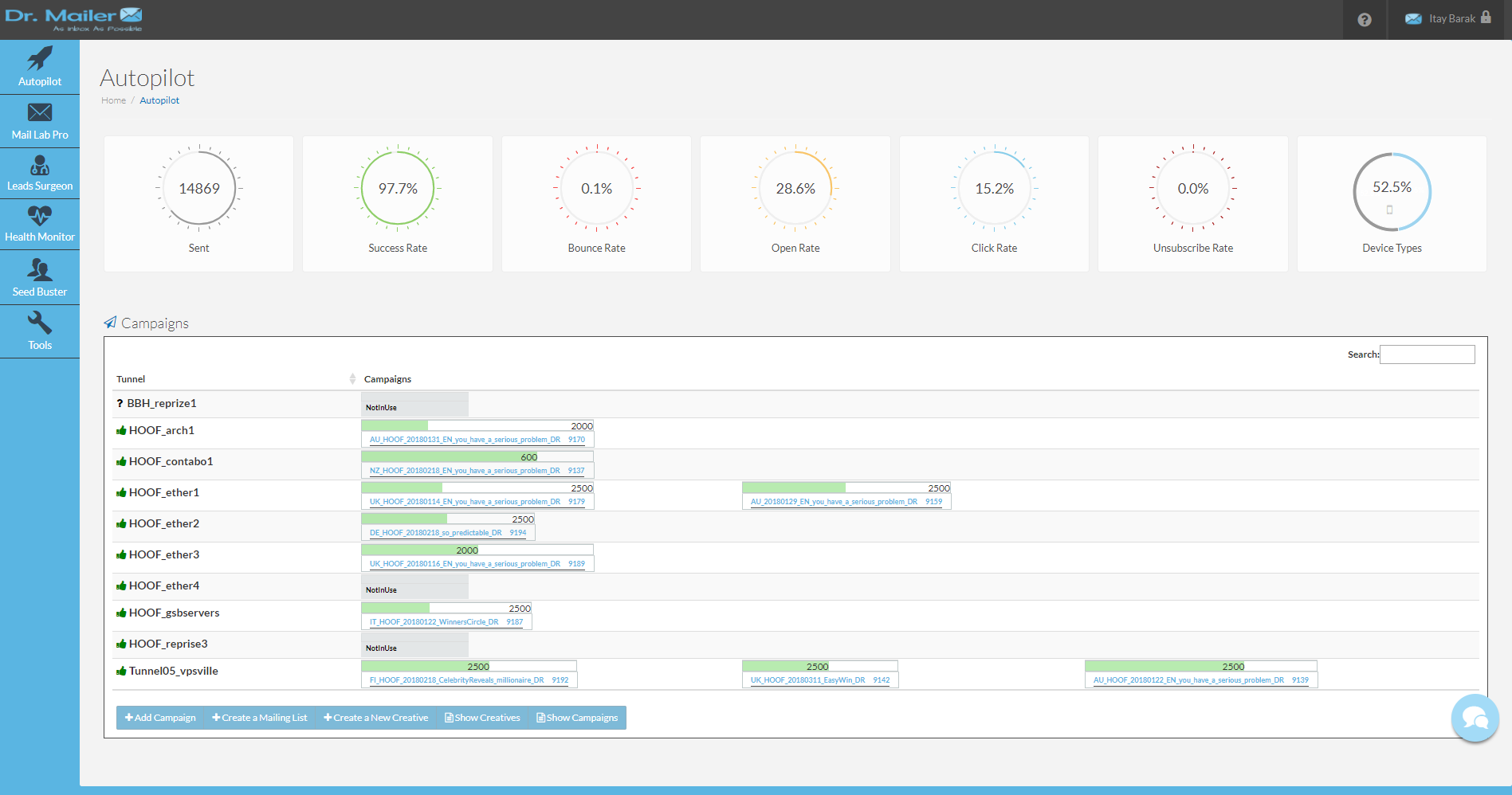
Task: Click thumbs-up icon for Tunnel05_vpsville
Action: [x=121, y=672]
